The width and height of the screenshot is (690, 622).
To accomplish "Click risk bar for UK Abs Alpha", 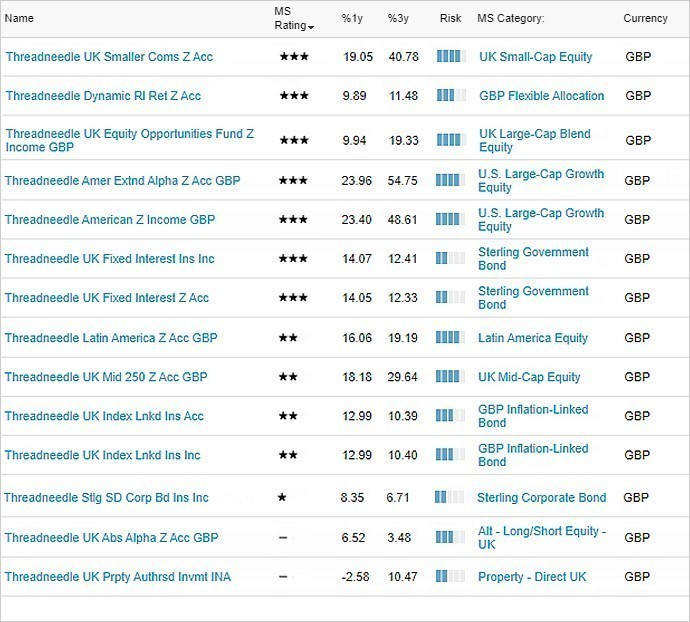I will click(450, 537).
